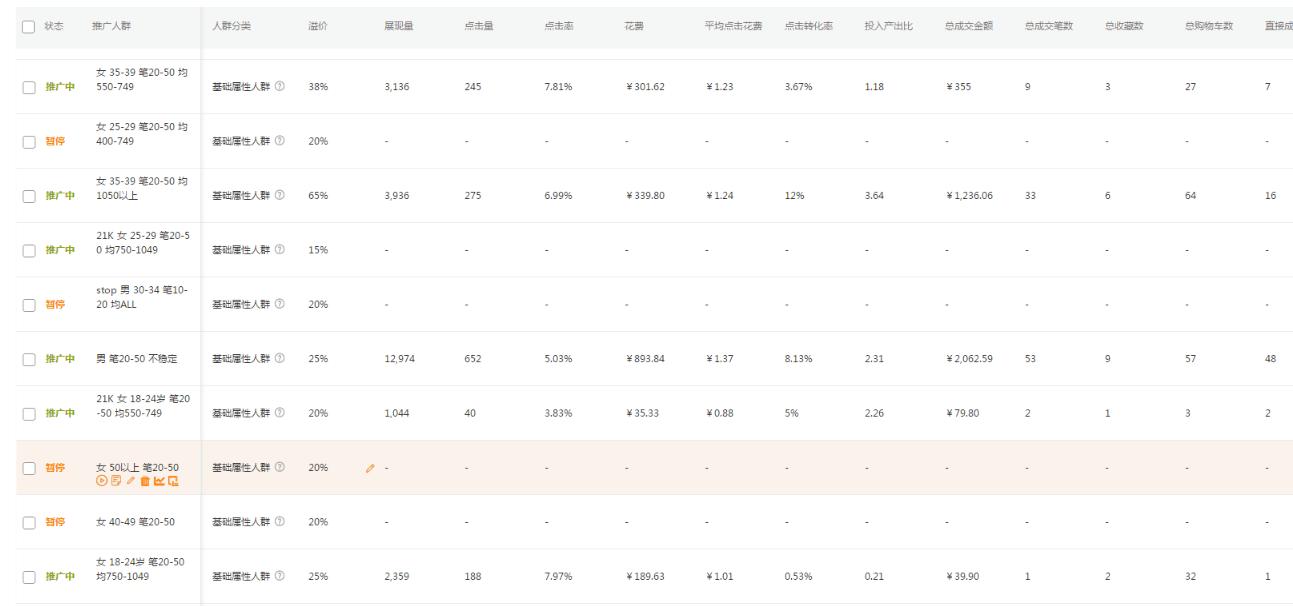
Task: Select the copy icon in the highlighted row
Action: point(115,480)
